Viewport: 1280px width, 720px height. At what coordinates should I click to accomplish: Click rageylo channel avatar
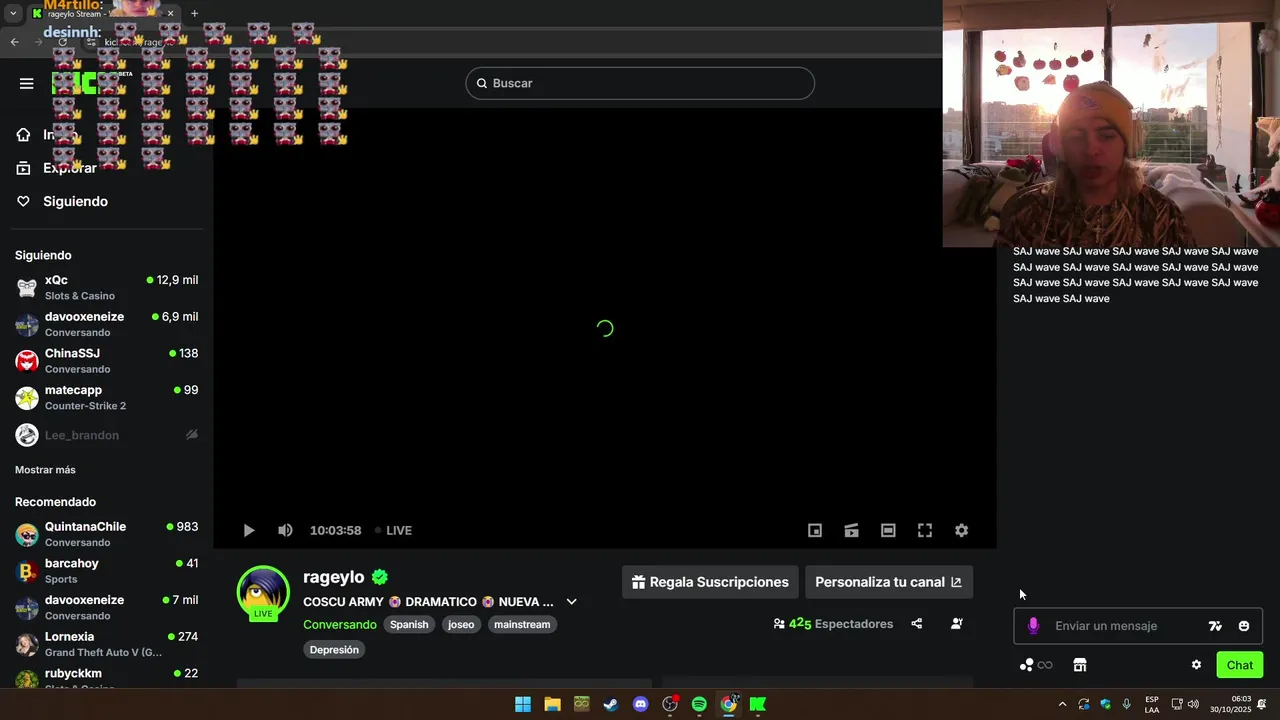click(263, 592)
